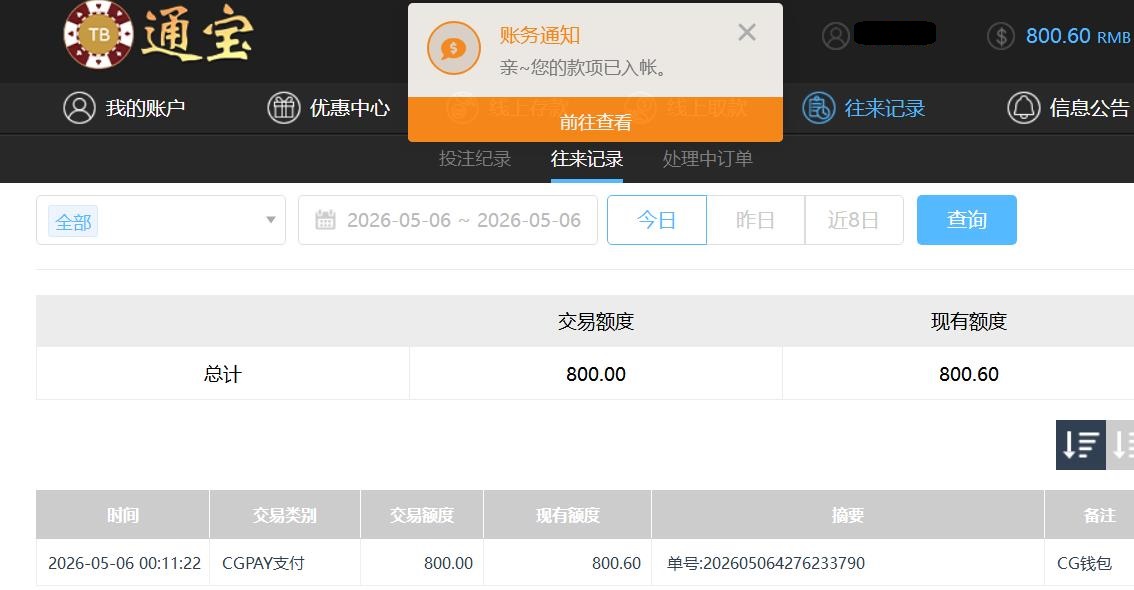
Task: Select 今日 date range
Action: coord(657,220)
